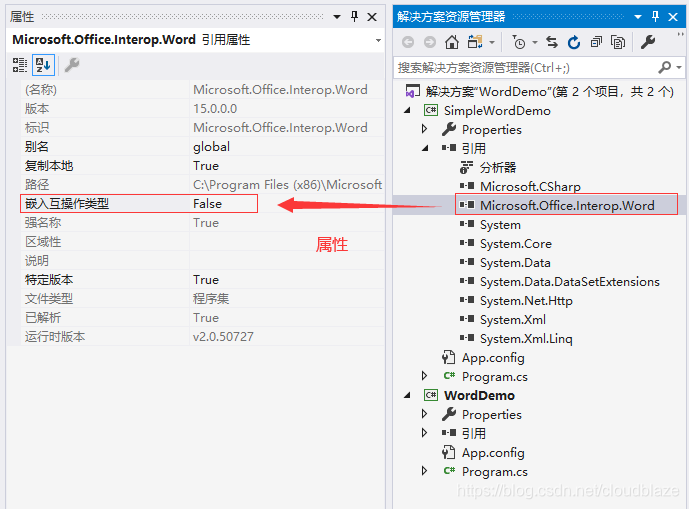Image resolution: width=689 pixels, height=509 pixels.
Task: Select the Microsoft.Office.Interop.Word reference
Action: tap(567, 206)
